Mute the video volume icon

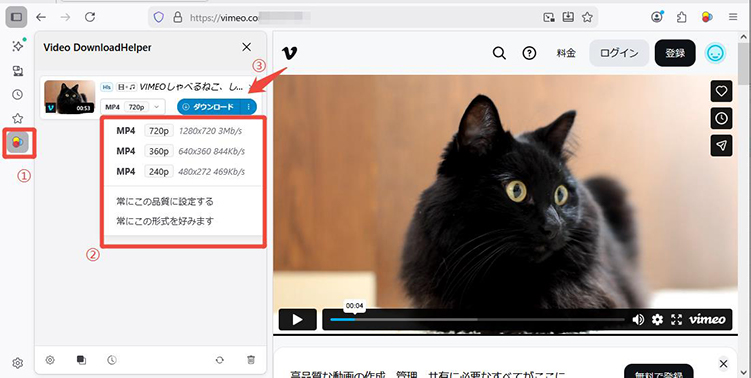[x=638, y=320]
